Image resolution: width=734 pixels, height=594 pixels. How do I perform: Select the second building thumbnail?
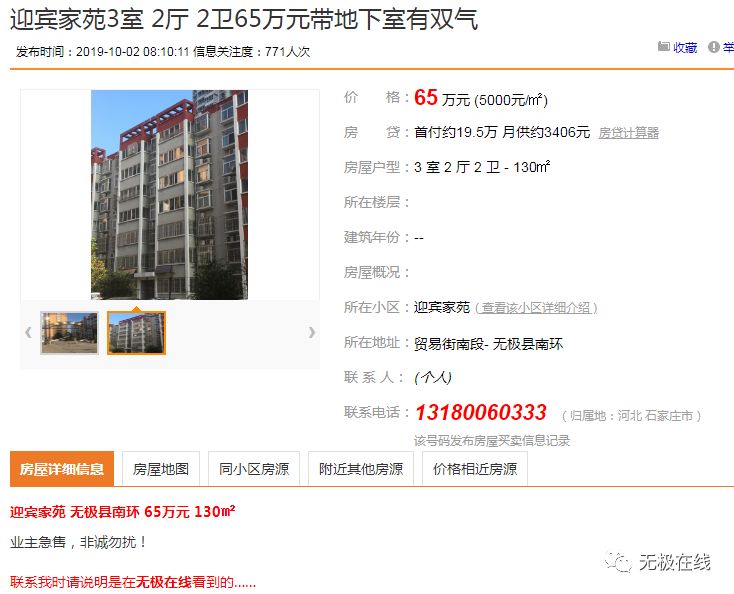136,333
